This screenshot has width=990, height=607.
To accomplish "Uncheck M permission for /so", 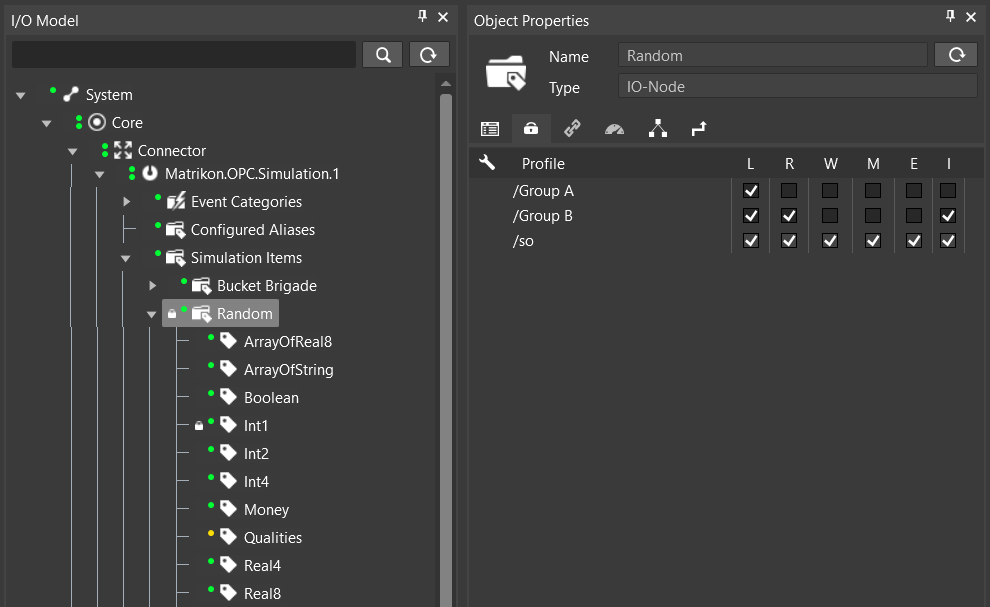I will click(x=873, y=241).
